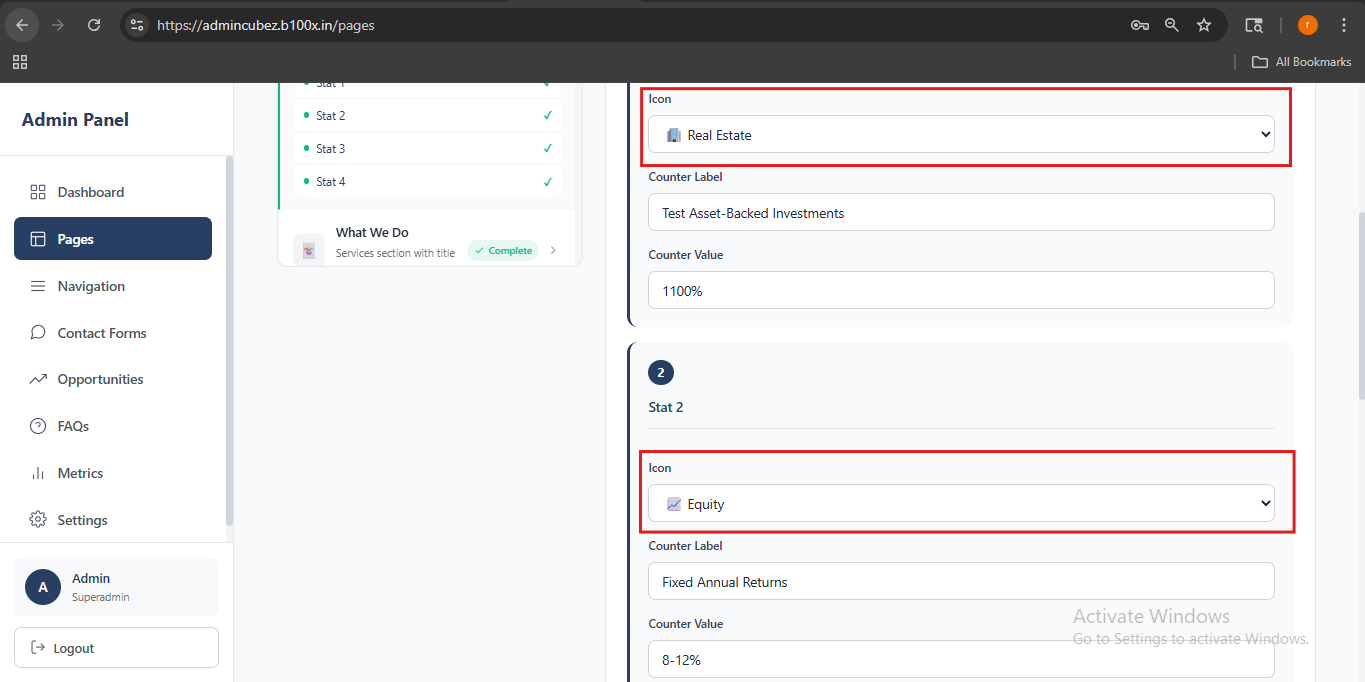The width and height of the screenshot is (1365, 682).
Task: Open All Bookmarks folder
Action: coord(1302,62)
